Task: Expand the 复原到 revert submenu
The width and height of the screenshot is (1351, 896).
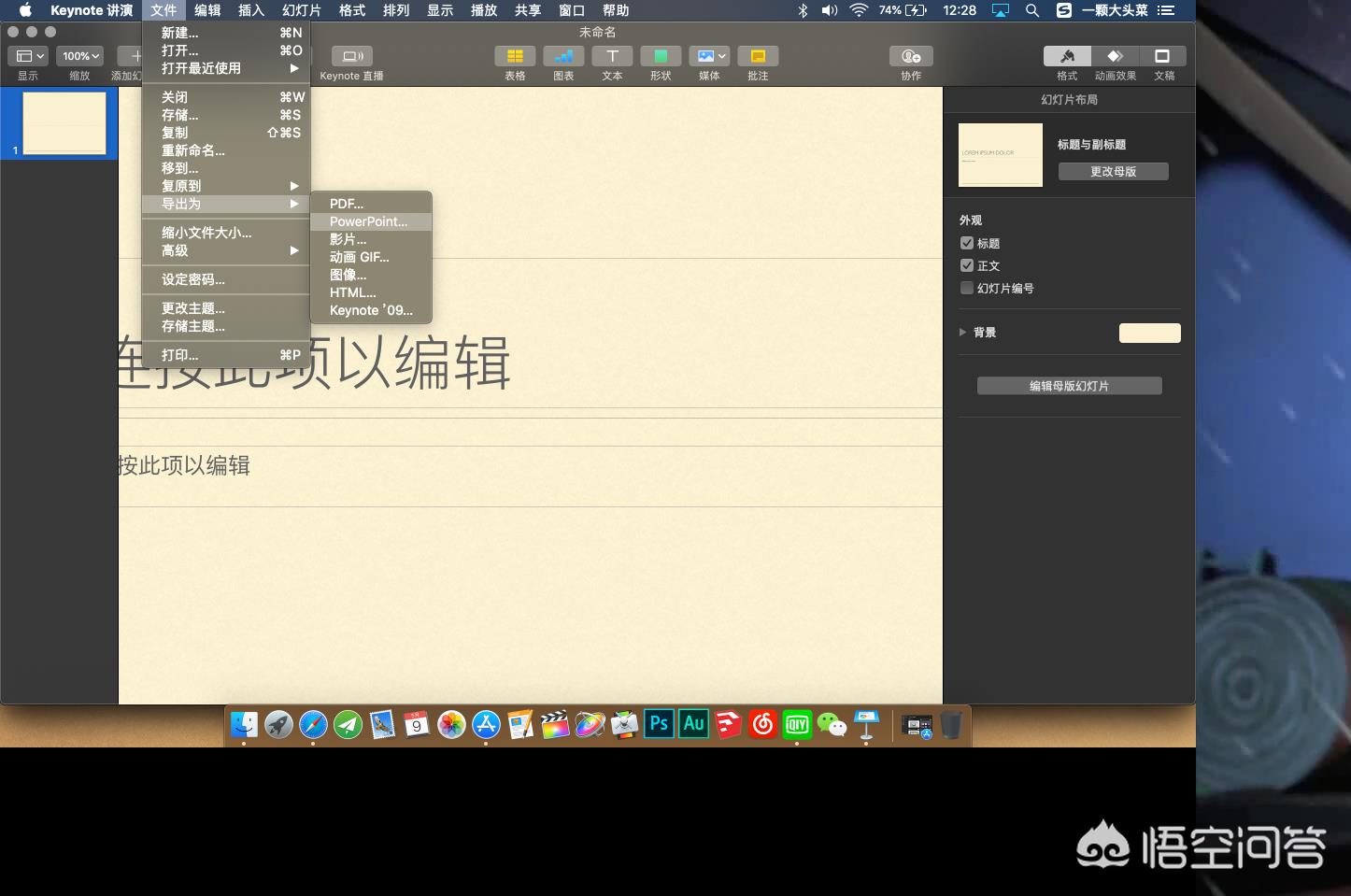Action: [x=225, y=186]
